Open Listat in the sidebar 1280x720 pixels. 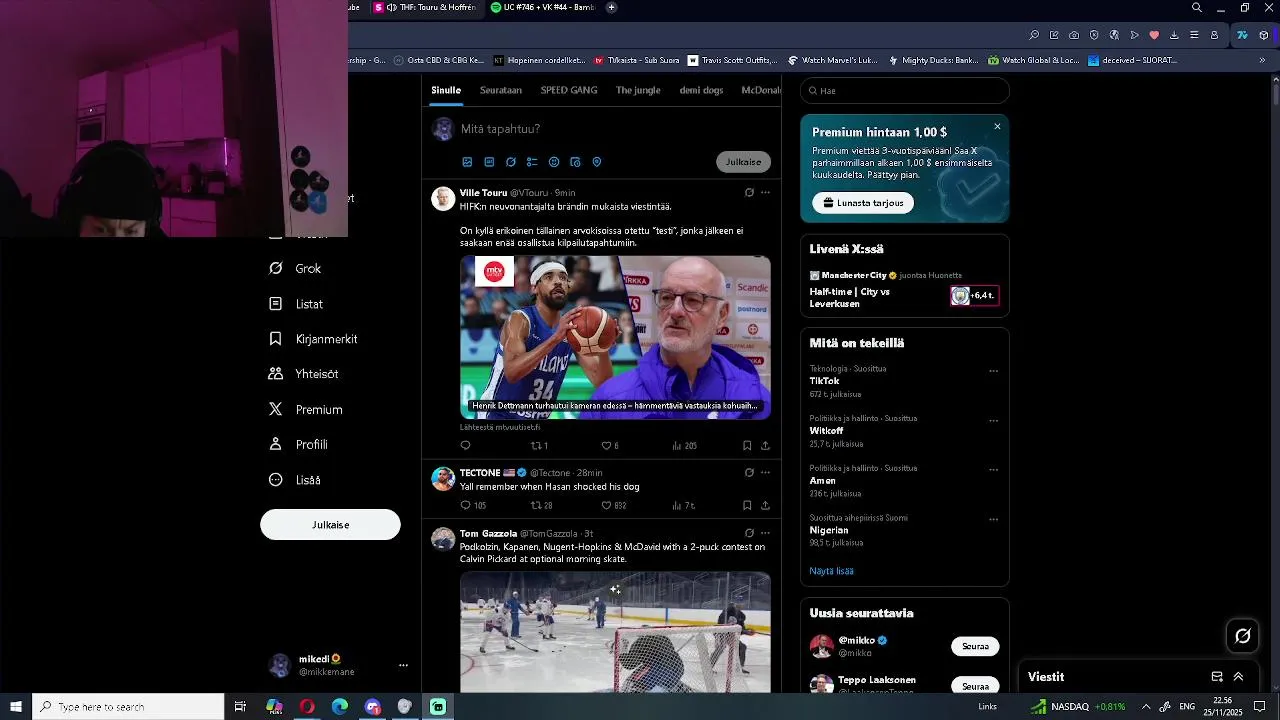click(296, 304)
